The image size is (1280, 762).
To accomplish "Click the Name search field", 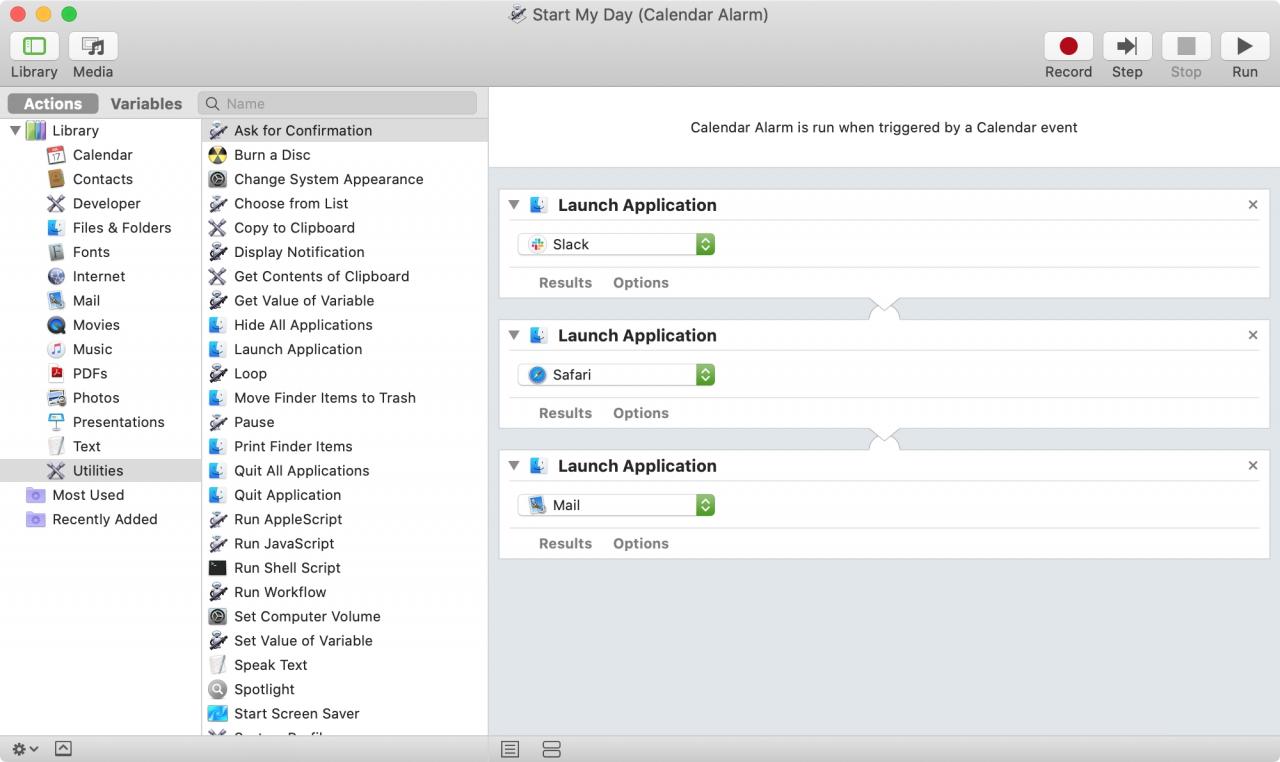I will click(x=338, y=104).
